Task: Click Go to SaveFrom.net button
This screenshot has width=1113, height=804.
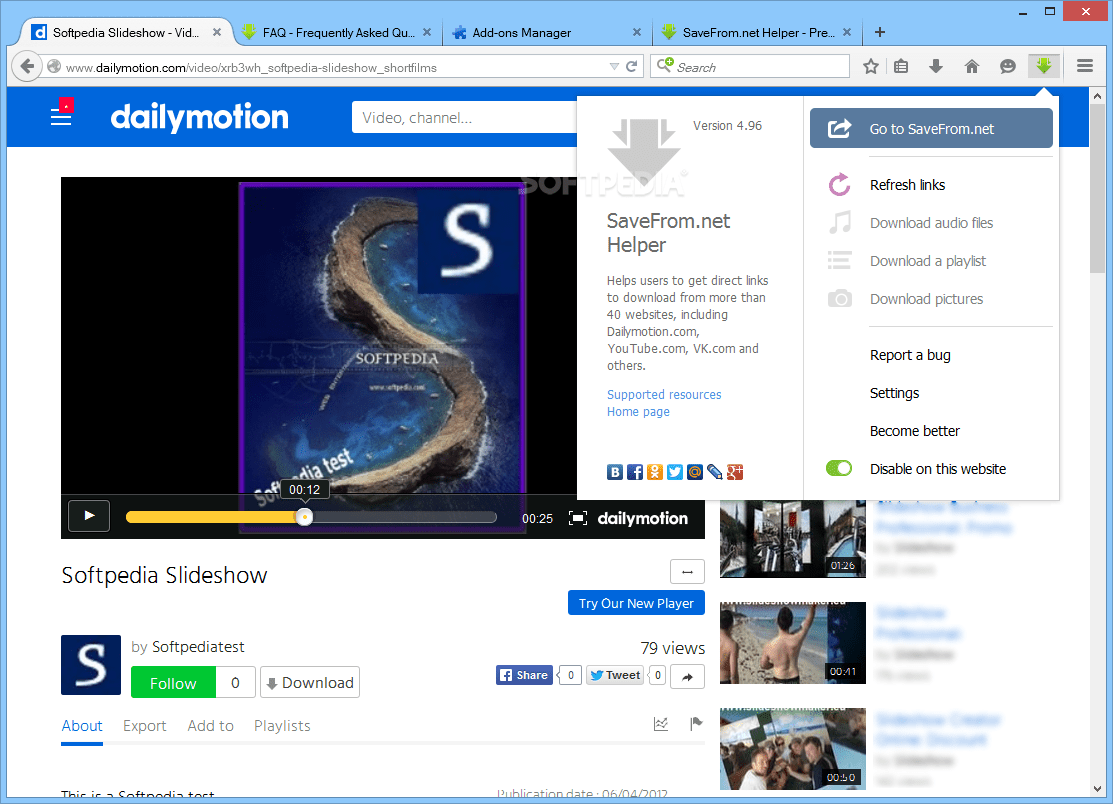Action: point(931,128)
